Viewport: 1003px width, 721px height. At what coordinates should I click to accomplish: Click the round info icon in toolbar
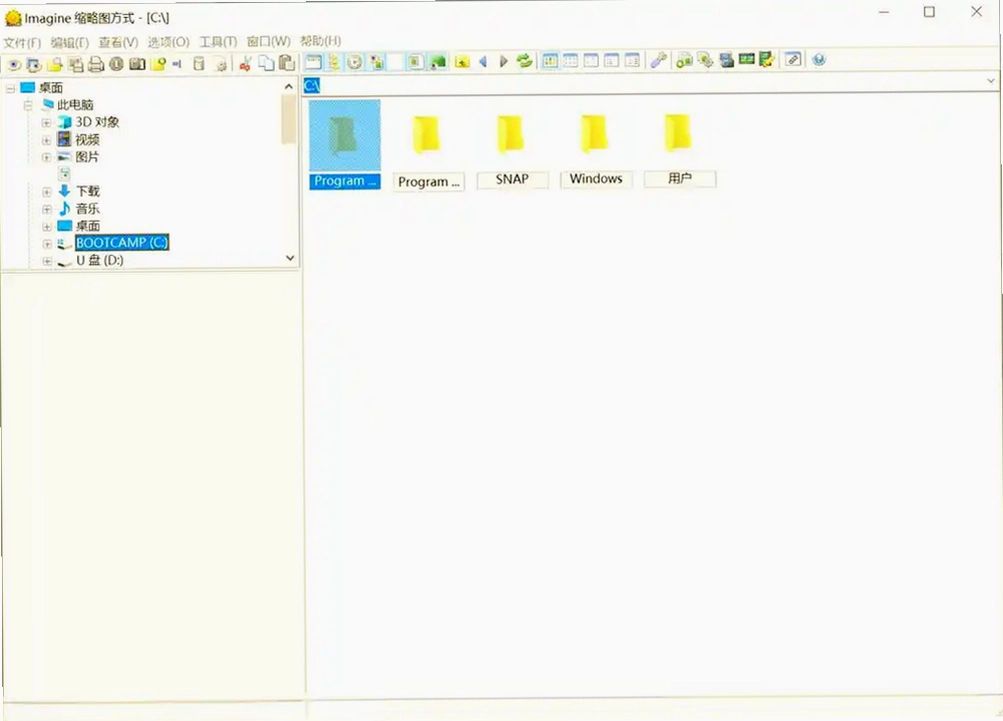click(x=116, y=63)
